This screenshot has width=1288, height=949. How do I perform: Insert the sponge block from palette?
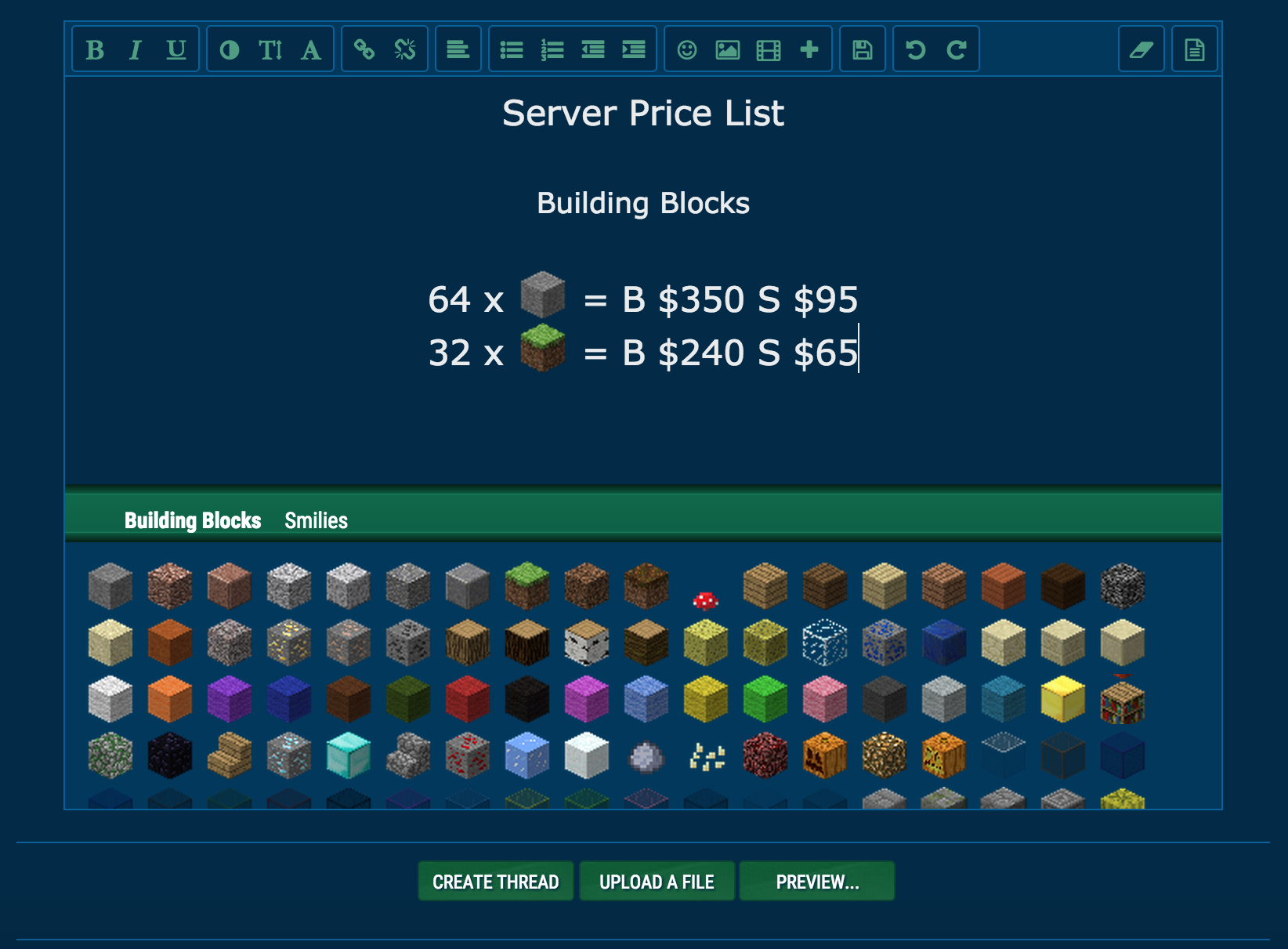[x=706, y=642]
